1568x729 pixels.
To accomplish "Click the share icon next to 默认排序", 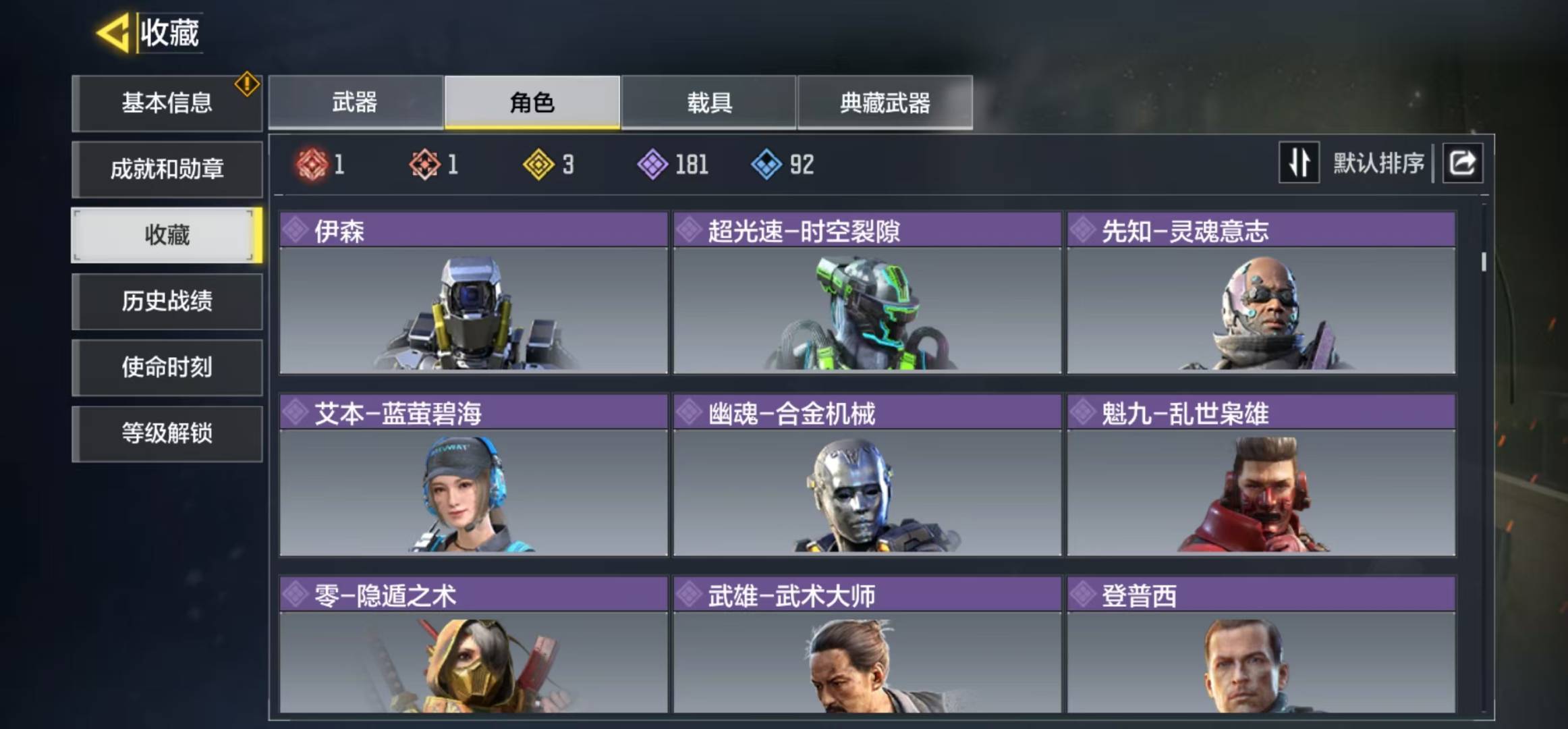I will 1462,163.
